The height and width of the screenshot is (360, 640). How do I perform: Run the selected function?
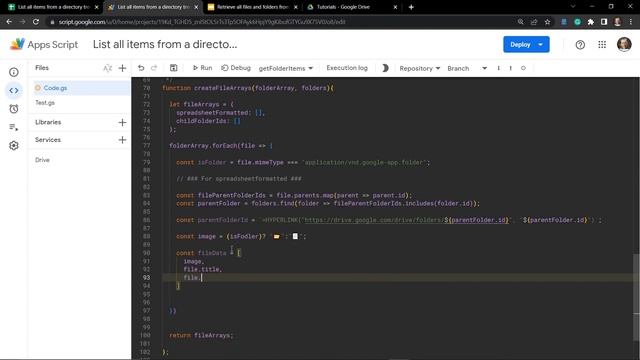(x=202, y=68)
